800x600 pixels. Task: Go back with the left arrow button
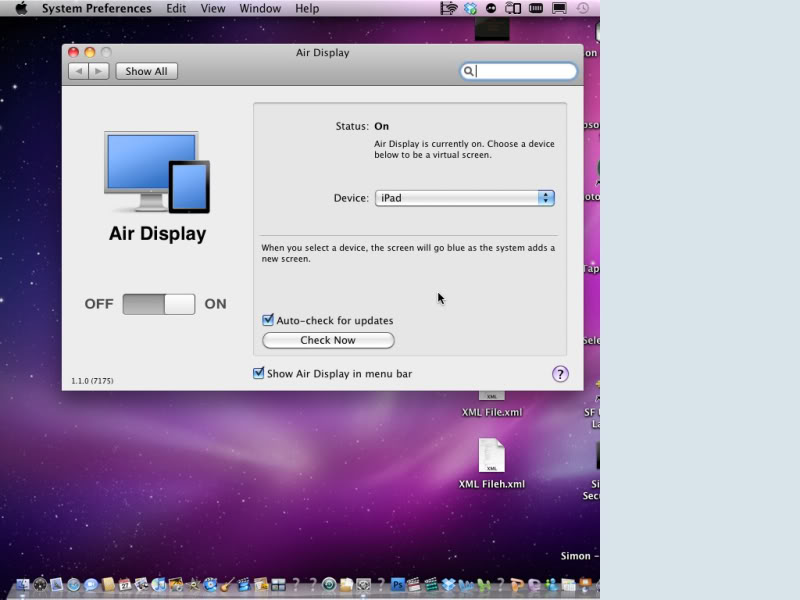(x=78, y=71)
